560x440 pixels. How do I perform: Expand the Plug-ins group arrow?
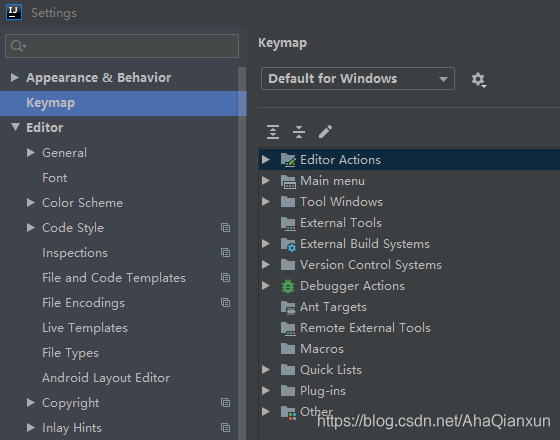tap(266, 391)
